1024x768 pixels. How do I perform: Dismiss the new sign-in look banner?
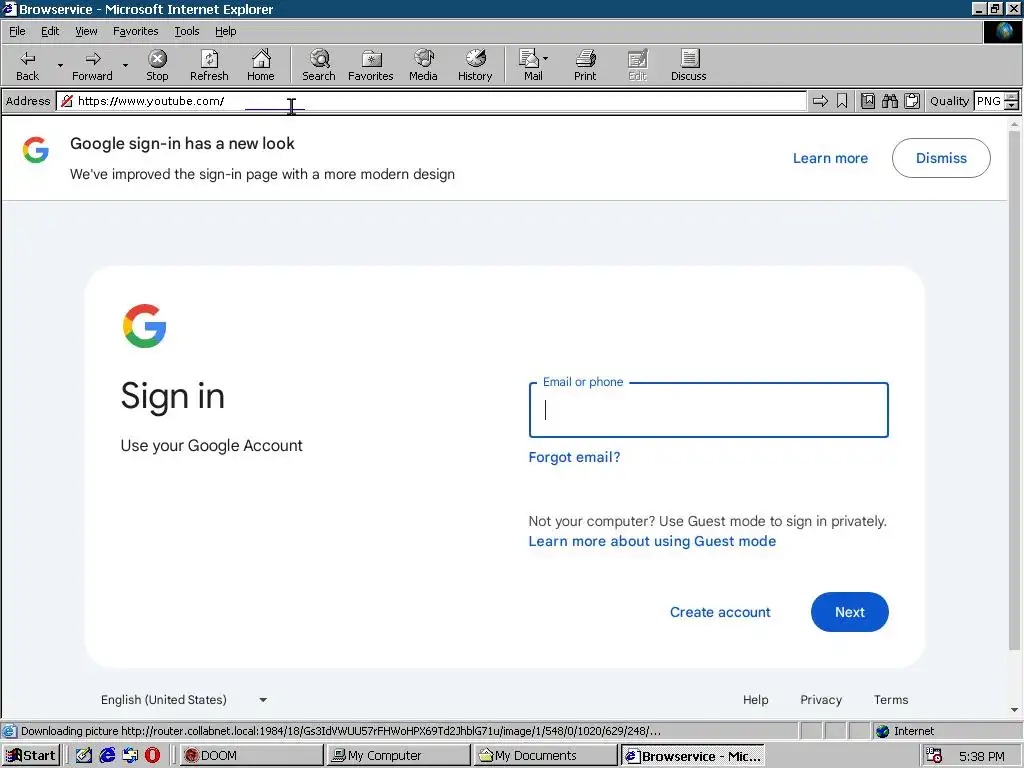click(x=941, y=158)
